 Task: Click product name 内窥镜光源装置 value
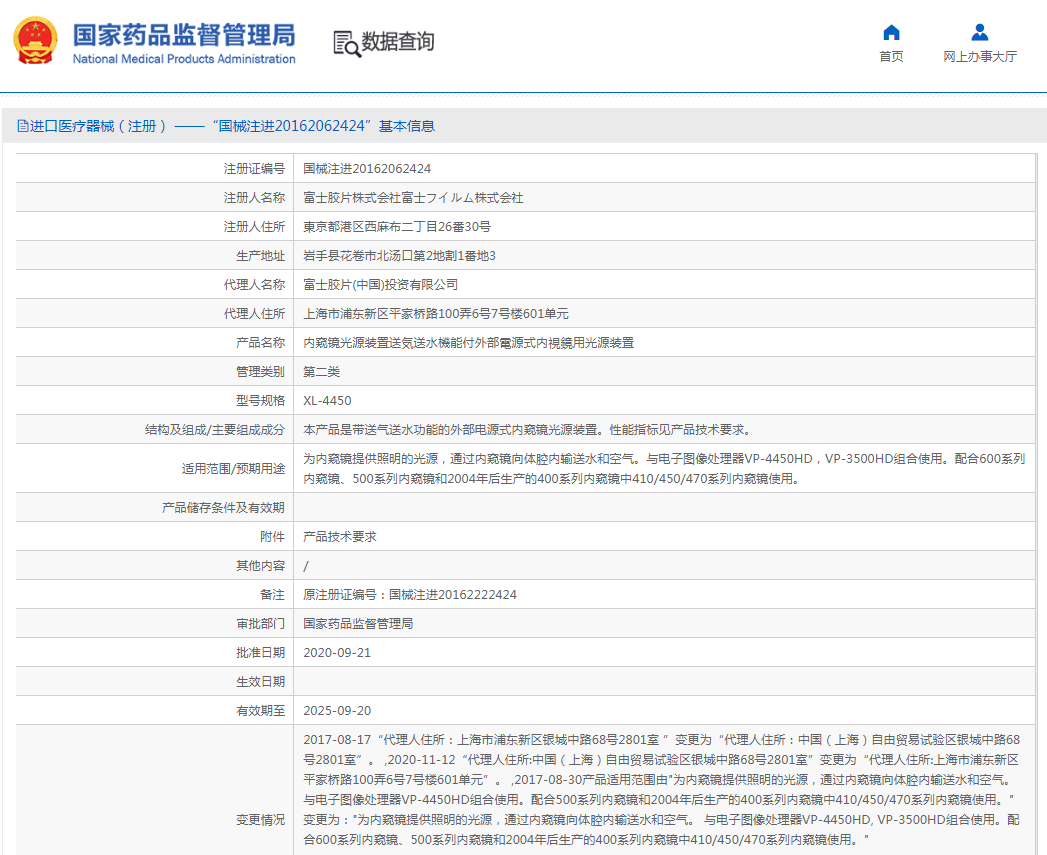point(469,343)
